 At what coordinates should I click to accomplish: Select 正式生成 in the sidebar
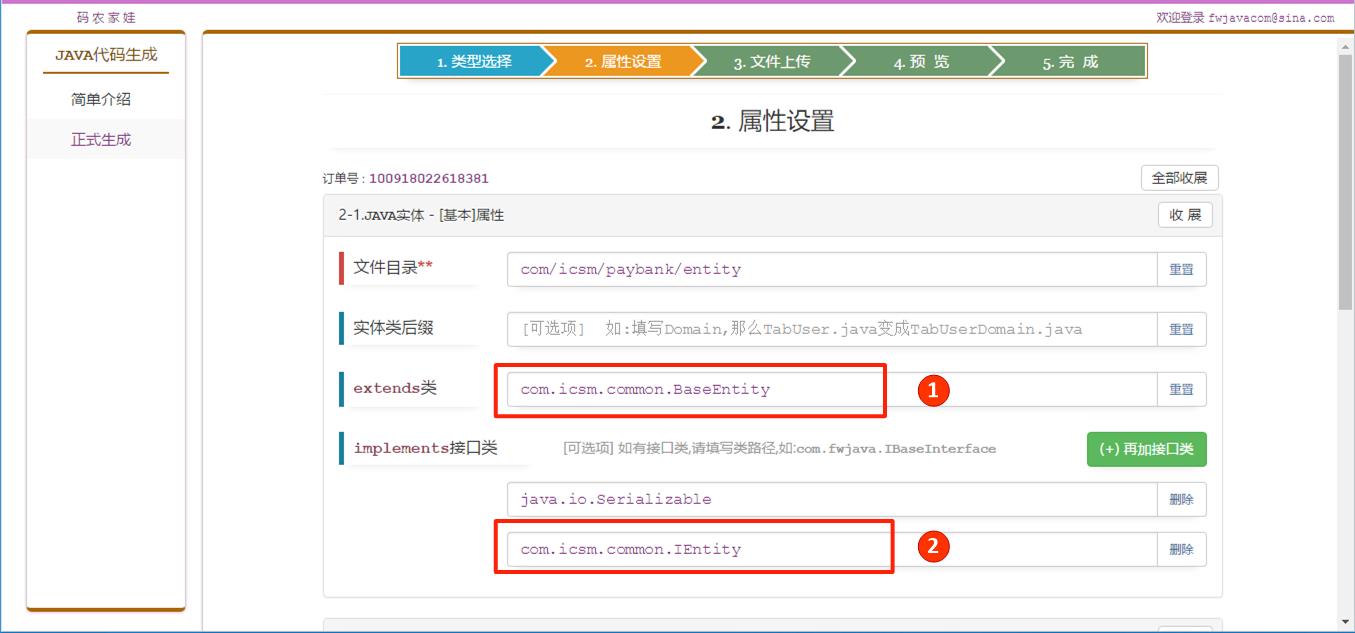[x=101, y=139]
